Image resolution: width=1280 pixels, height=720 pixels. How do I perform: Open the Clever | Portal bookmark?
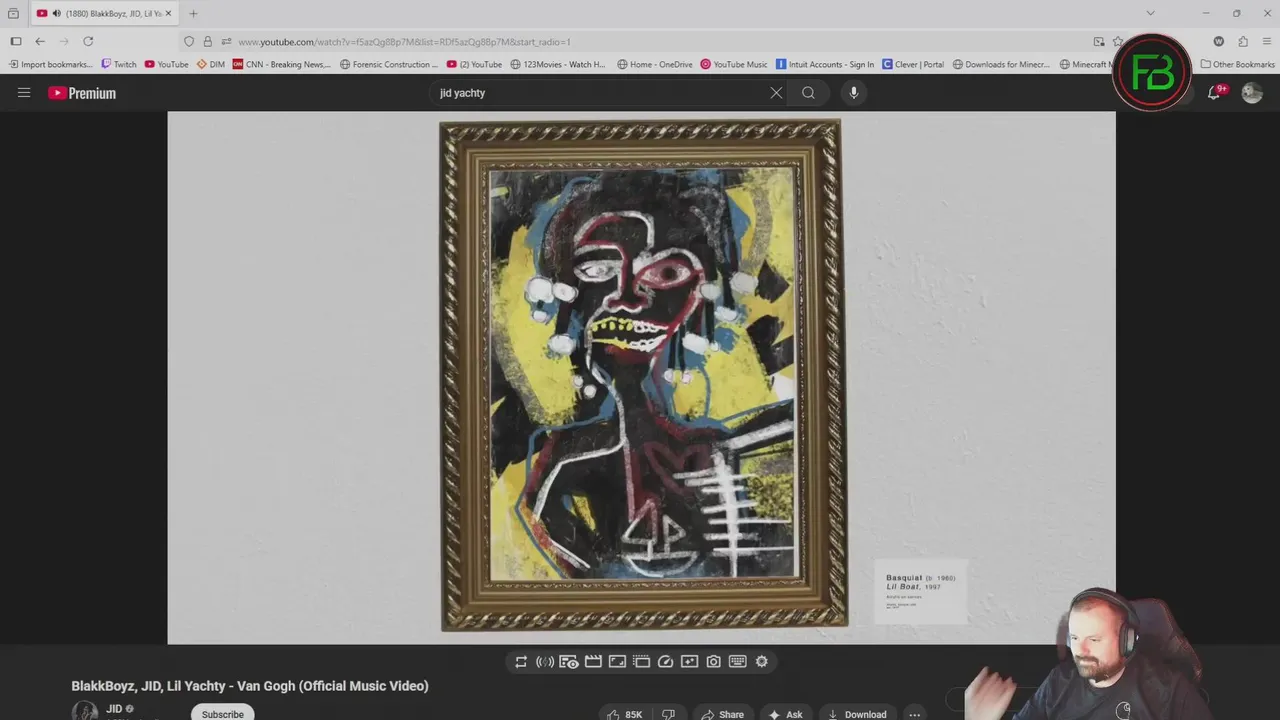913,64
